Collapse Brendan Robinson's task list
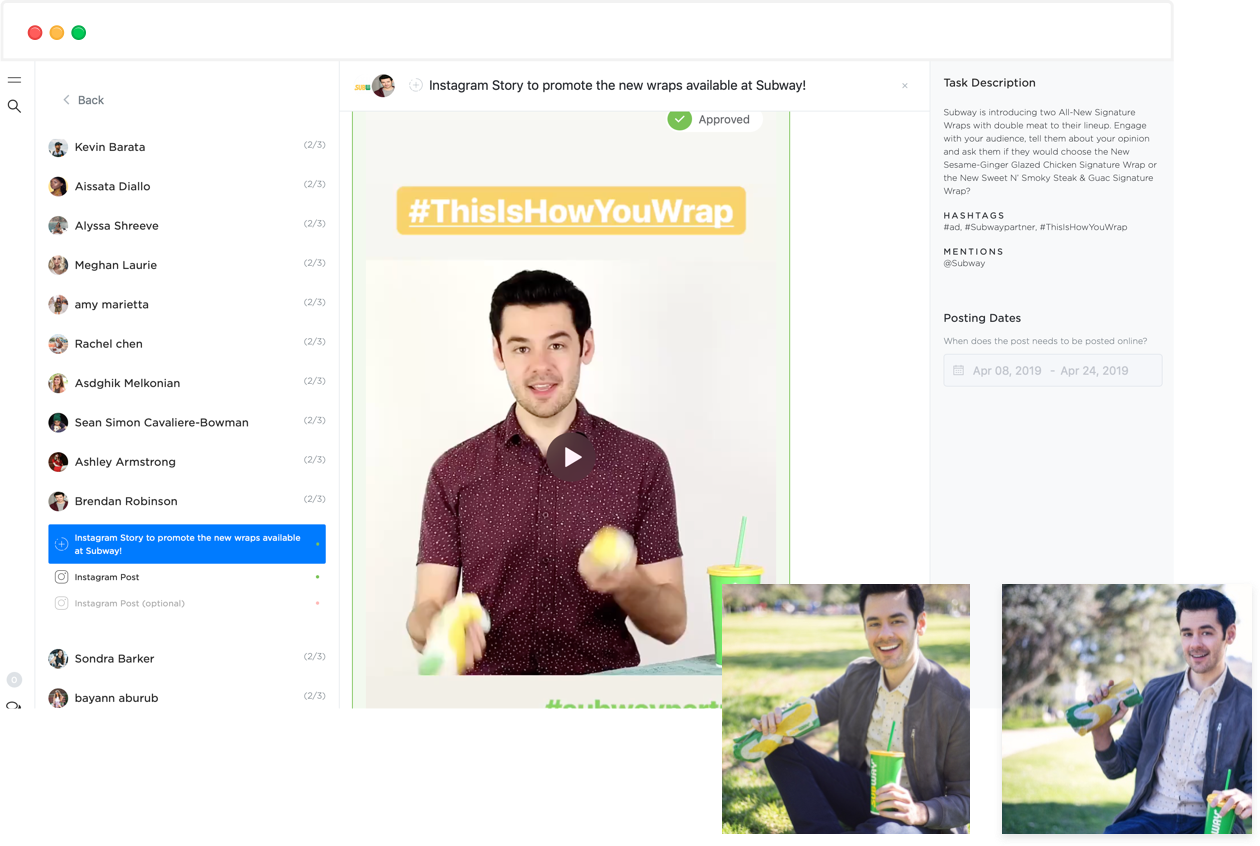Image resolution: width=1260 pixels, height=846 pixels. coord(187,501)
